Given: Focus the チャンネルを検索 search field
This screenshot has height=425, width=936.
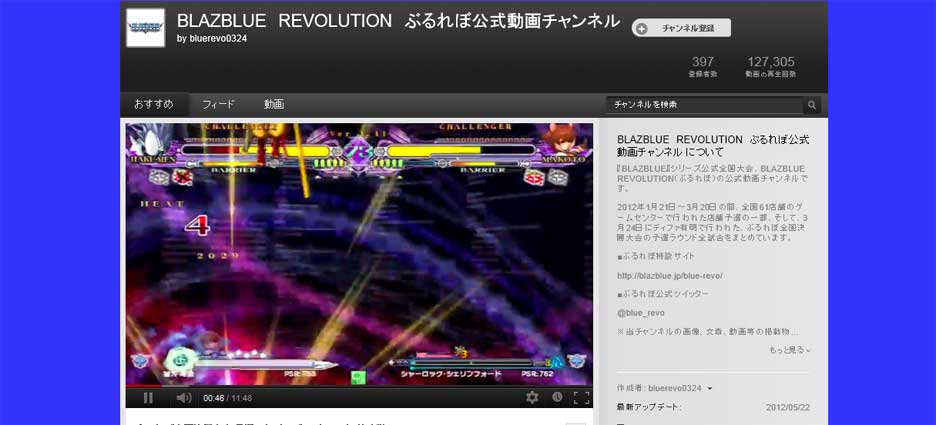Looking at the screenshot, I should click(x=705, y=105).
